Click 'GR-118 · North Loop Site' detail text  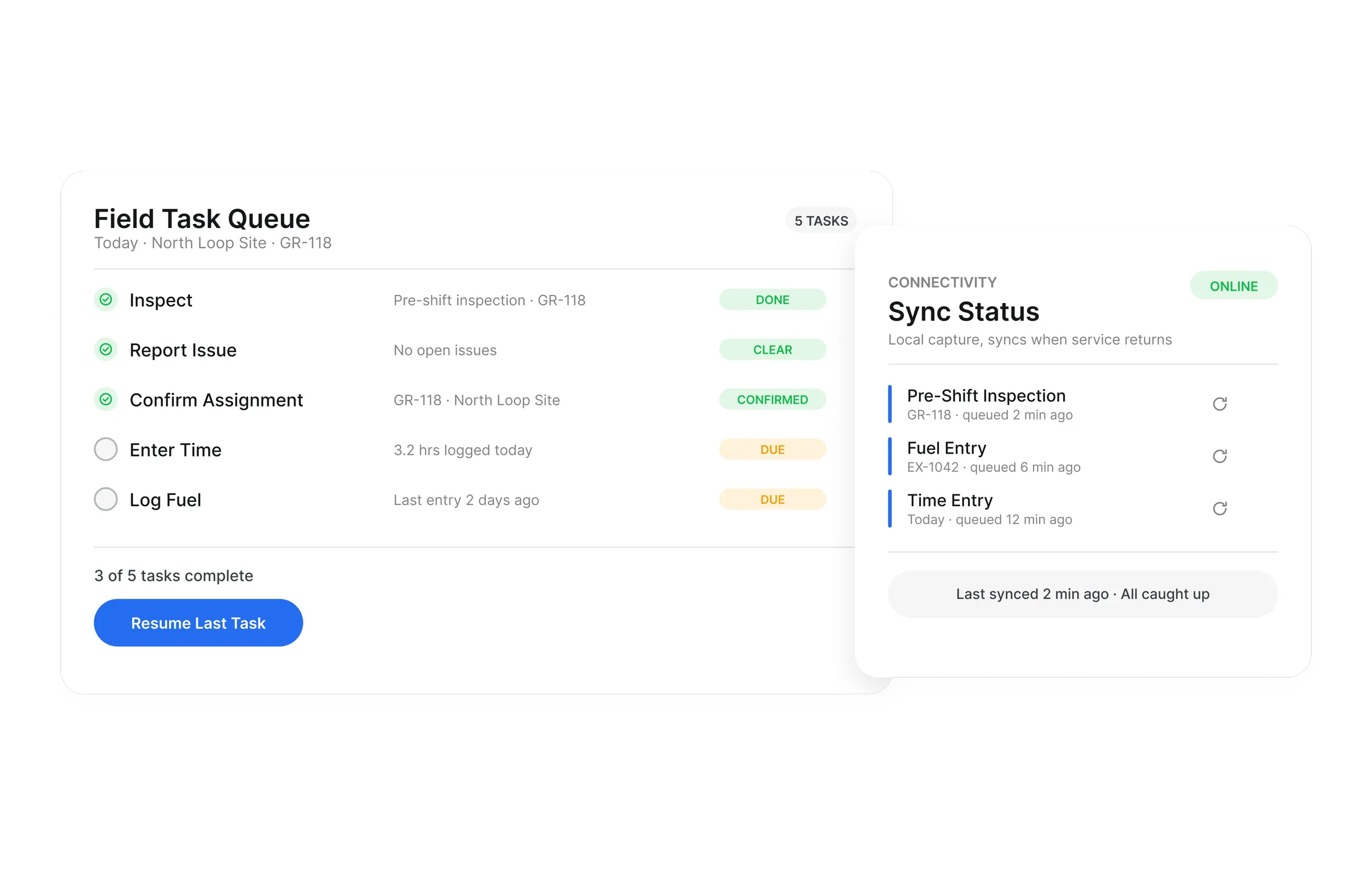tap(477, 400)
